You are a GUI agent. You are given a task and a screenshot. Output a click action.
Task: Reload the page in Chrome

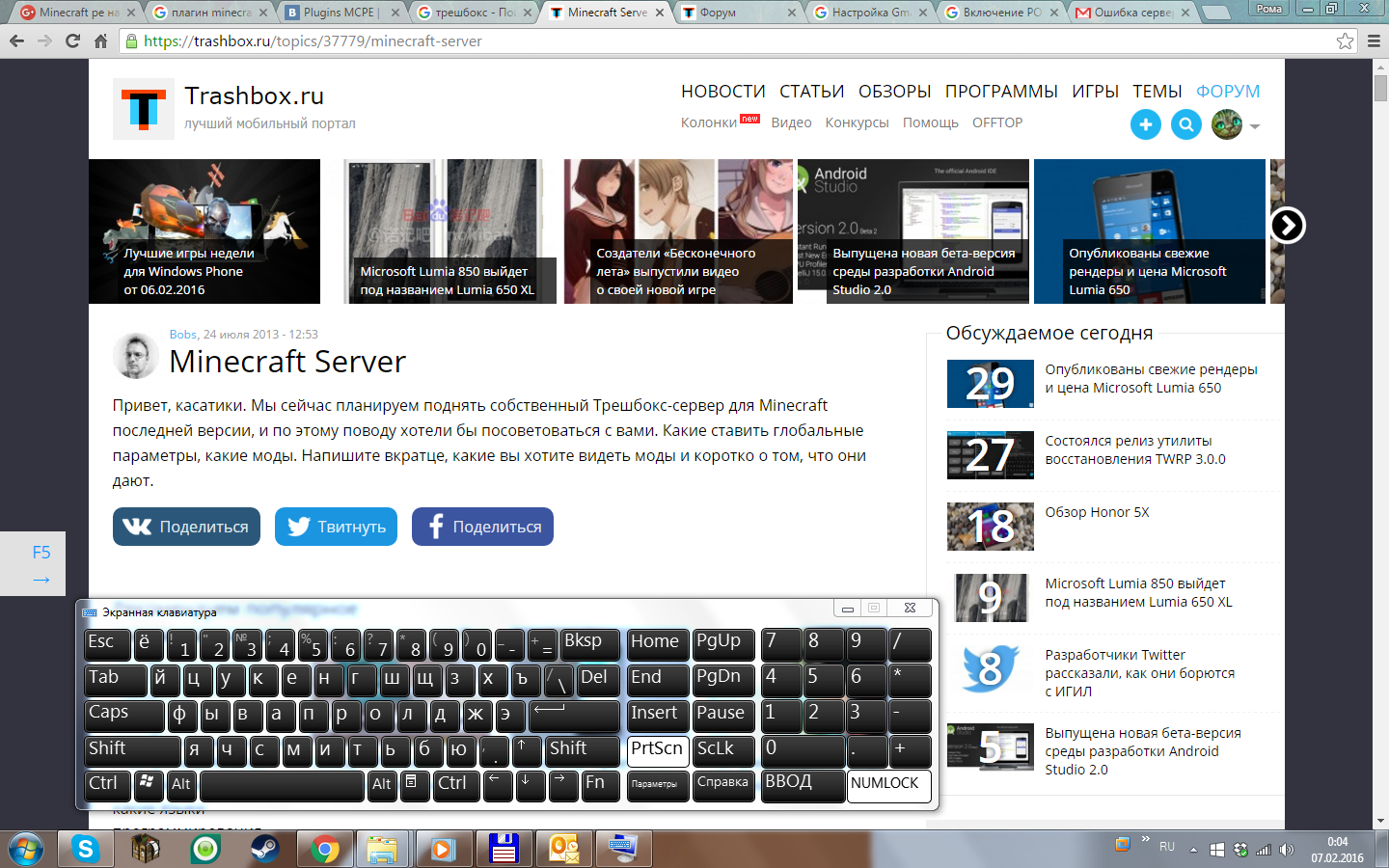pos(72,41)
